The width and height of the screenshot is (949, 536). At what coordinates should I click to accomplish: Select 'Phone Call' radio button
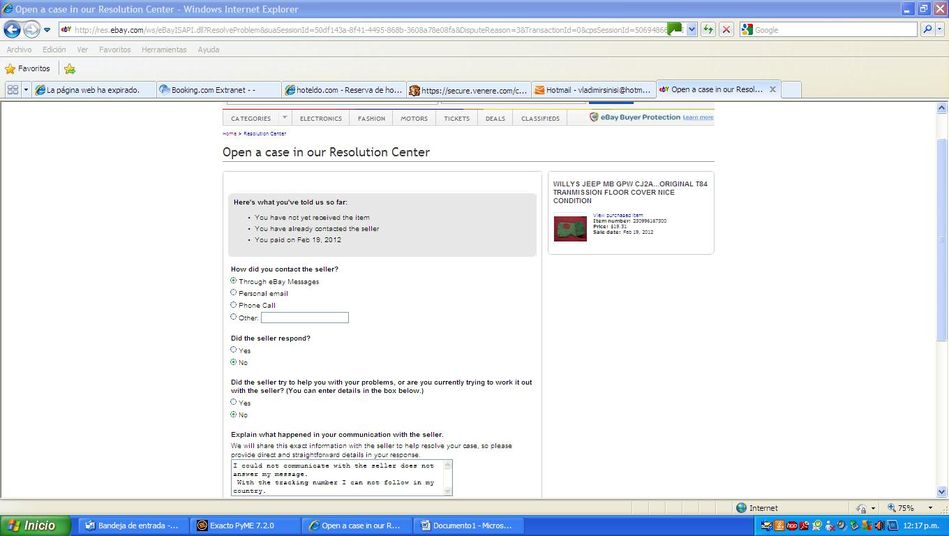[x=234, y=304]
